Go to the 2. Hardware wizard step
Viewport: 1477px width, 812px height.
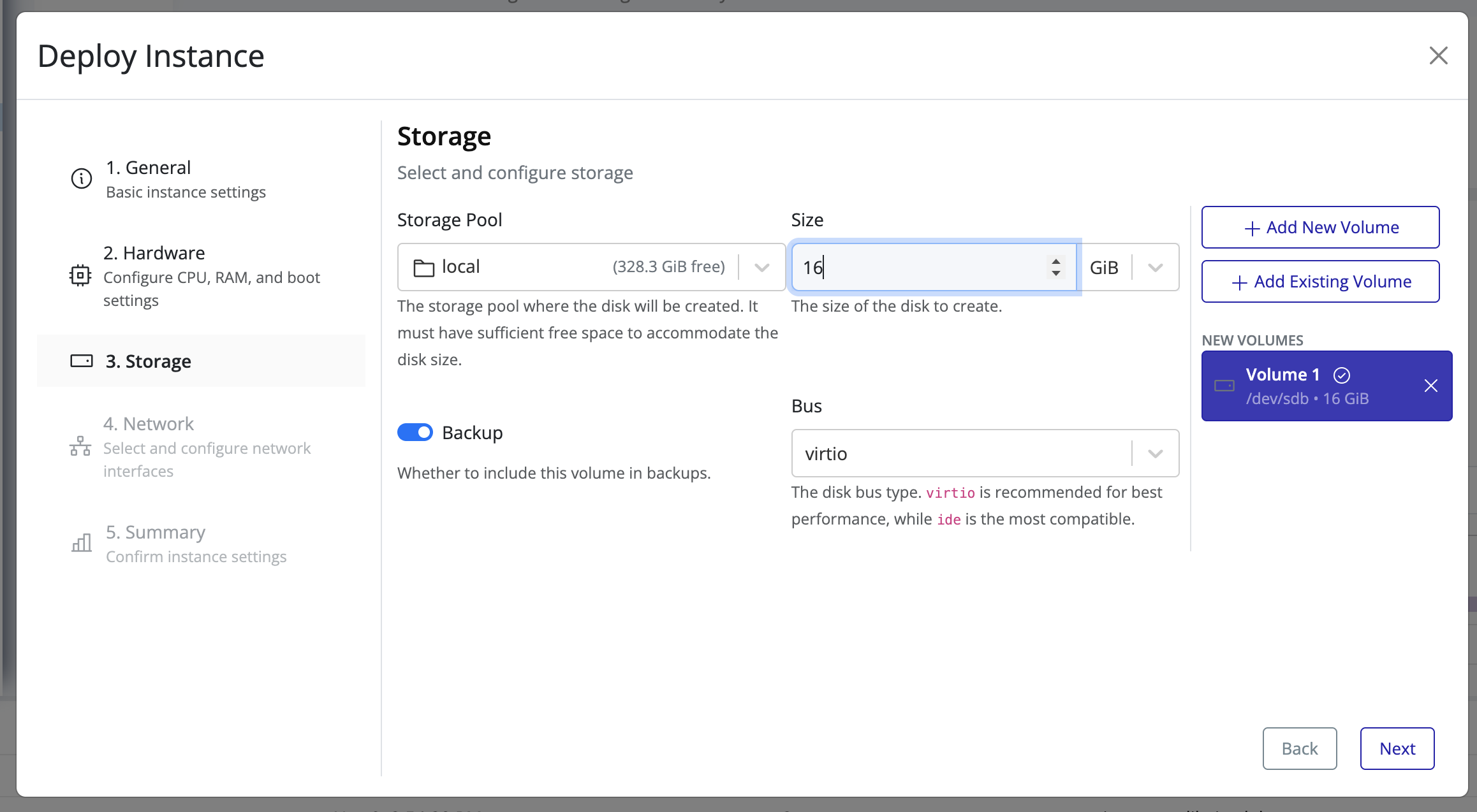click(x=154, y=253)
